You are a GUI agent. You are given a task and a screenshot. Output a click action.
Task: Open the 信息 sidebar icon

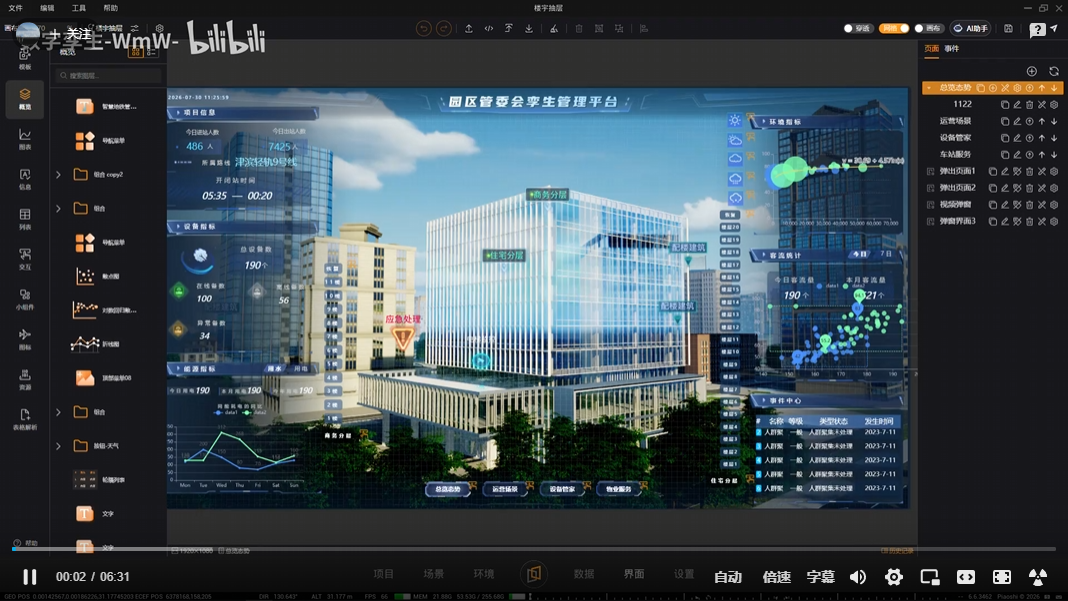(25, 179)
